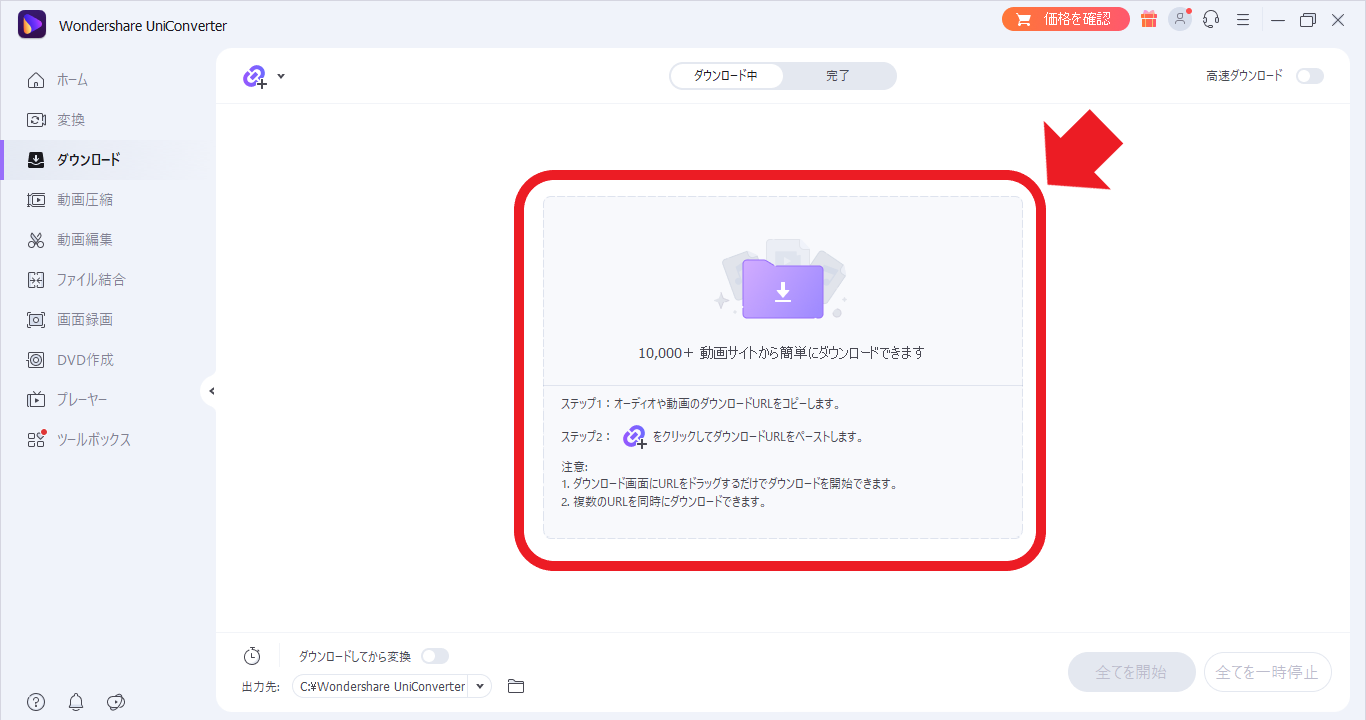Open ツールボックス section
1366x720 pixels.
click(x=79, y=440)
